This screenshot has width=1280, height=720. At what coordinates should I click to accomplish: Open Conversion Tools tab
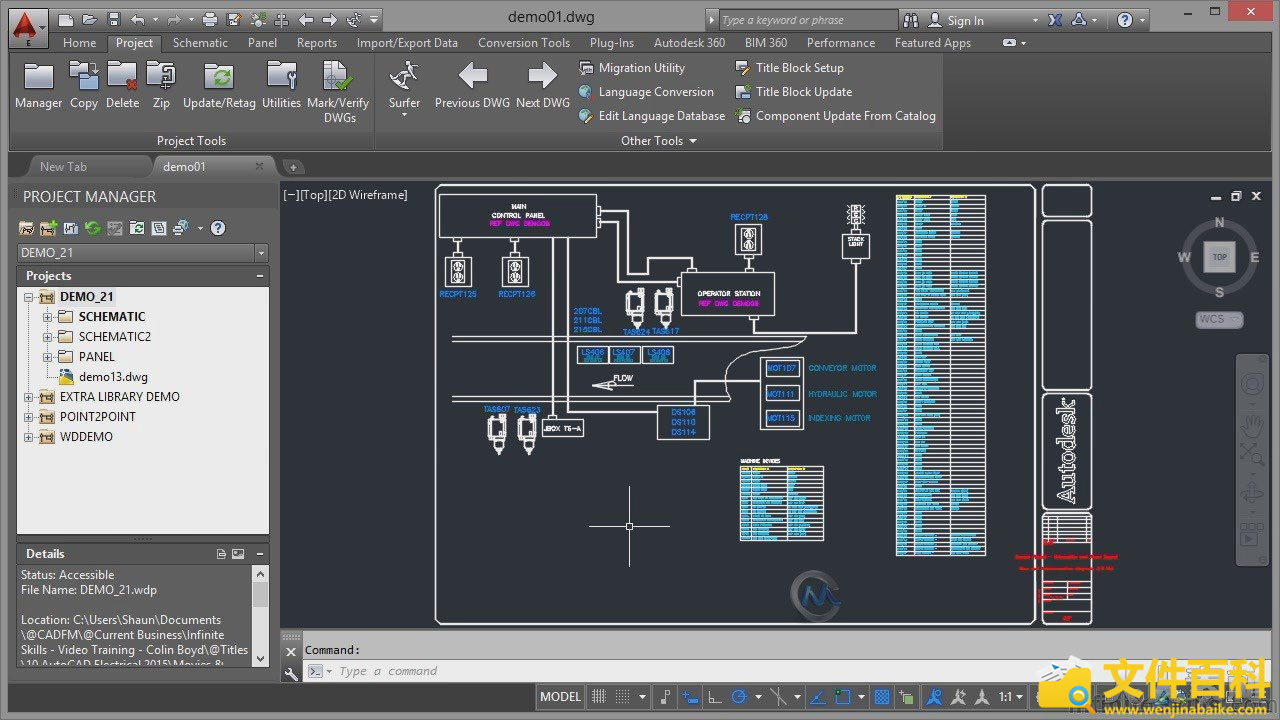coord(523,43)
